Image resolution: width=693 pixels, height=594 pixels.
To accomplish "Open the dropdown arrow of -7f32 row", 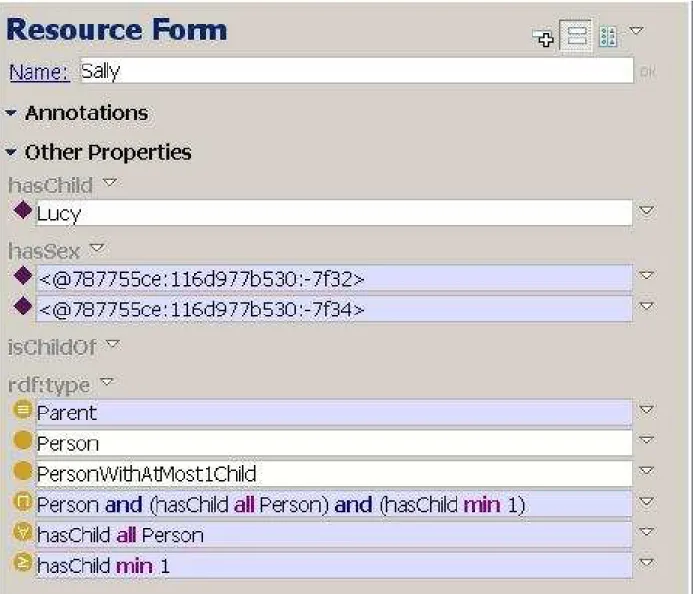I will [646, 275].
